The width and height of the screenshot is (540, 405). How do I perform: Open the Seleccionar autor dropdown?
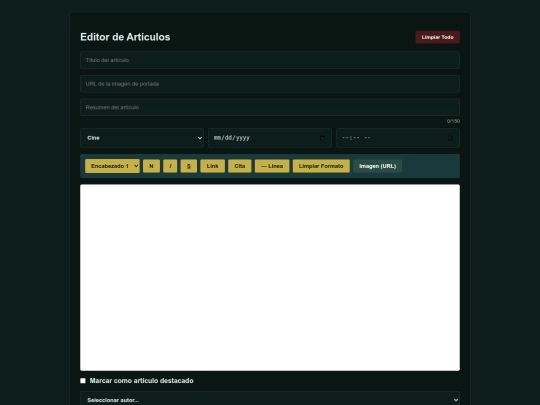point(270,399)
